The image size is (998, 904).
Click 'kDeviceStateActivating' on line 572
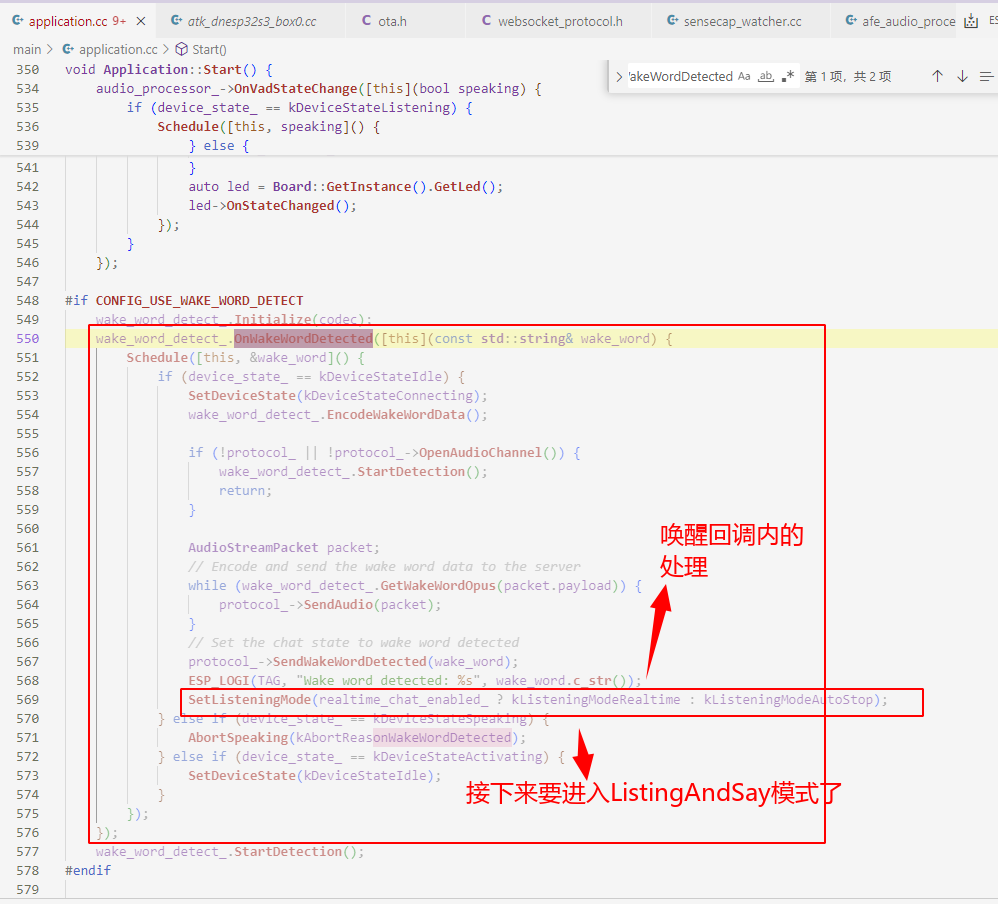click(457, 757)
